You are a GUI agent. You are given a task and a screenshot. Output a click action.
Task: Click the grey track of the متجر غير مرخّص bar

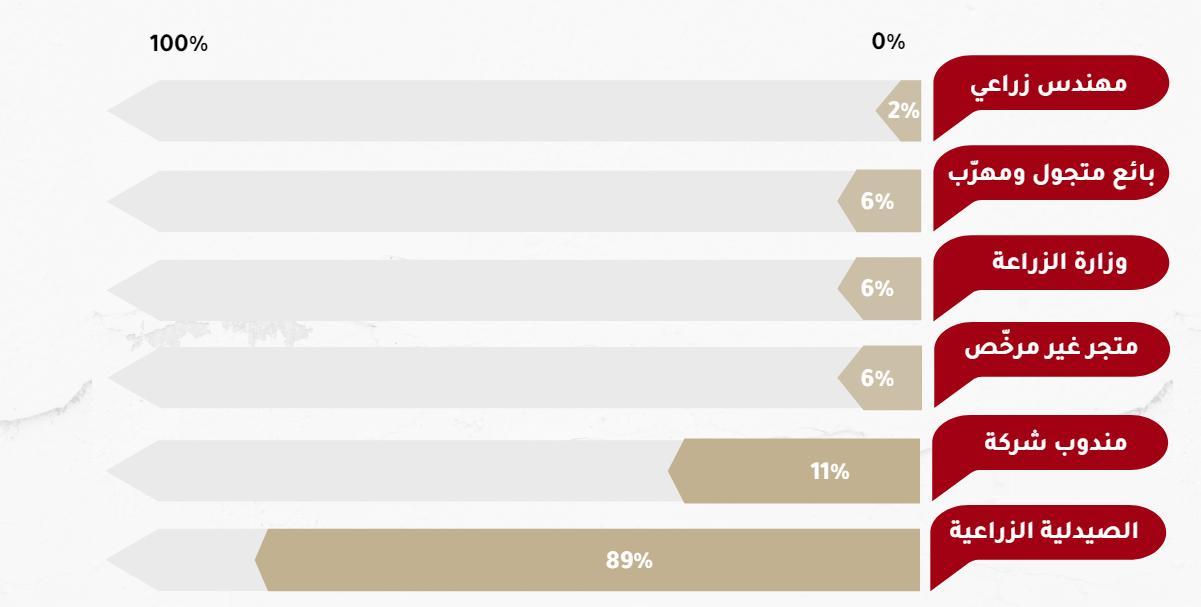coord(475,381)
